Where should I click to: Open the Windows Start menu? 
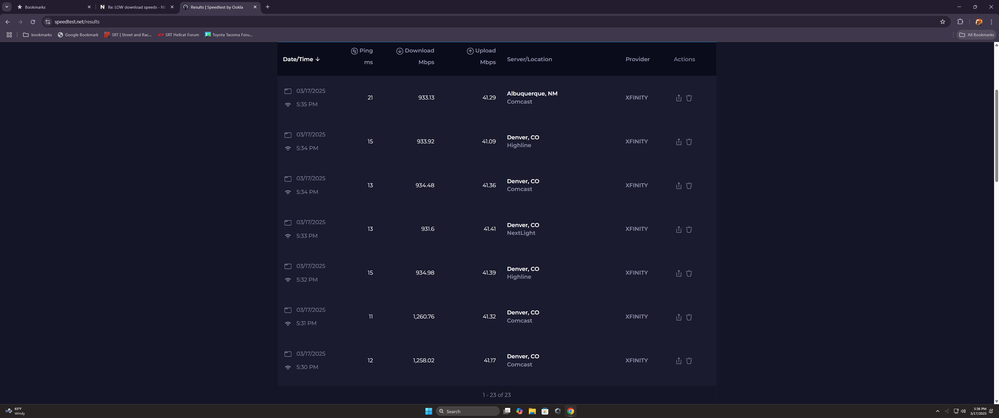pos(428,411)
